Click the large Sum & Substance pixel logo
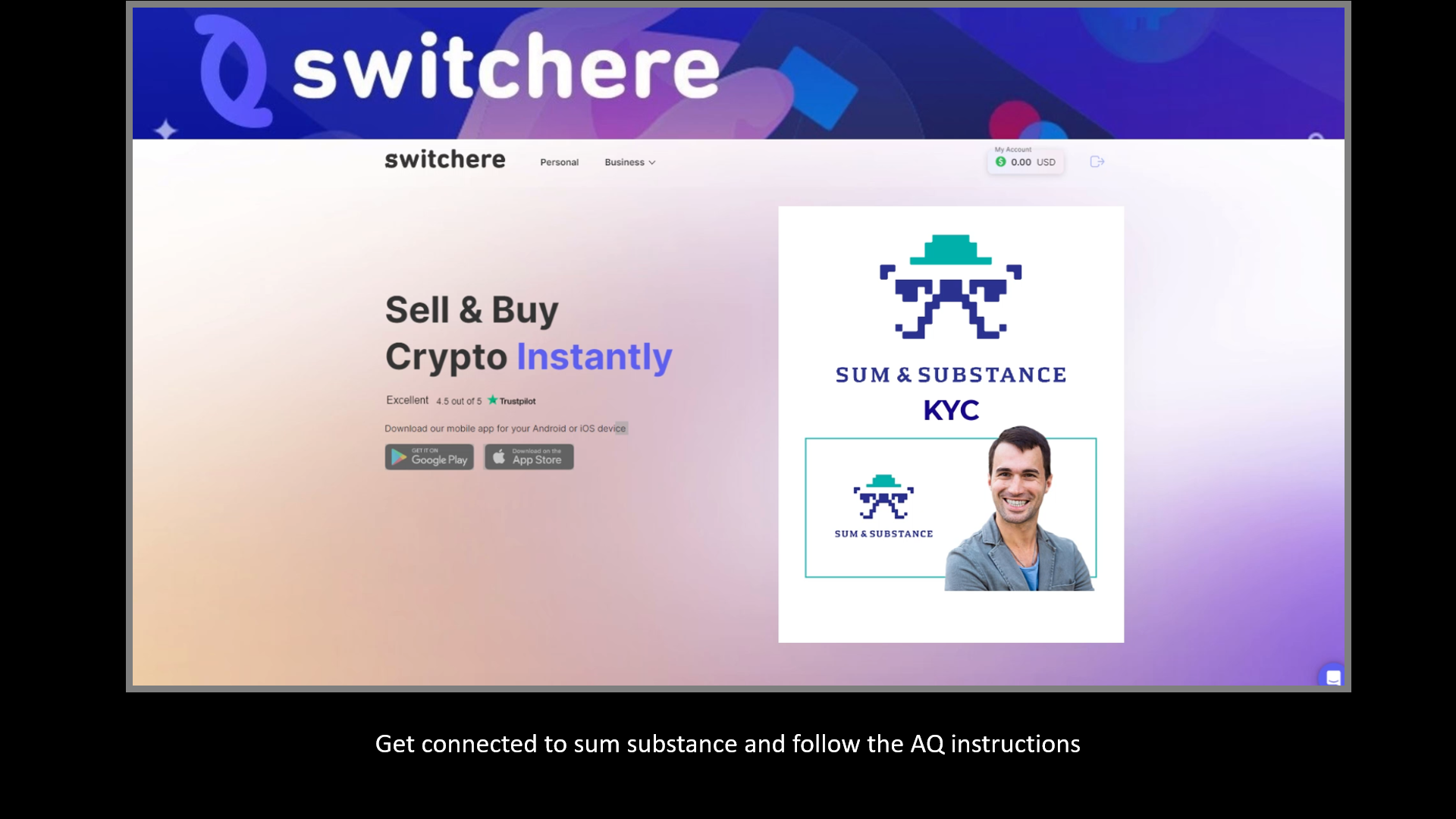Image resolution: width=1456 pixels, height=819 pixels. (950, 286)
